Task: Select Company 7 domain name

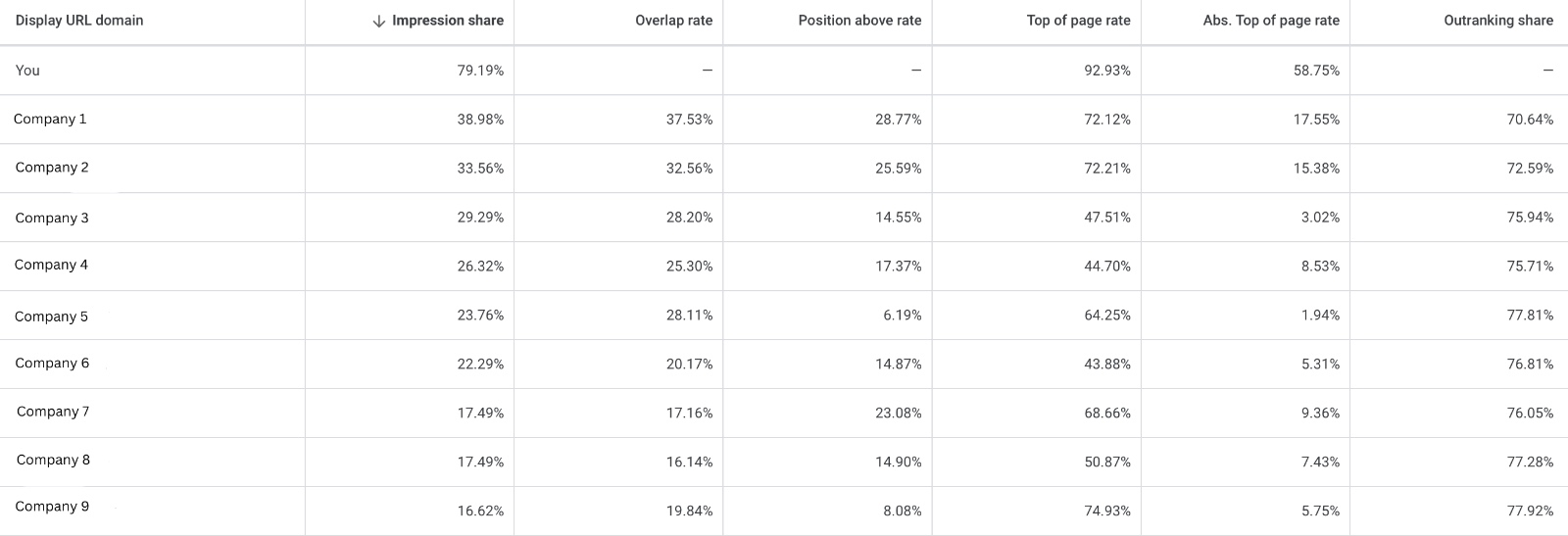Action: [x=53, y=412]
